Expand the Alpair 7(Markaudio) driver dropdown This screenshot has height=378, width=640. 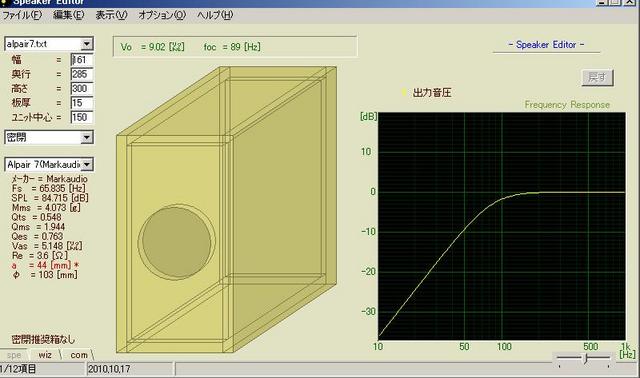click(x=87, y=165)
